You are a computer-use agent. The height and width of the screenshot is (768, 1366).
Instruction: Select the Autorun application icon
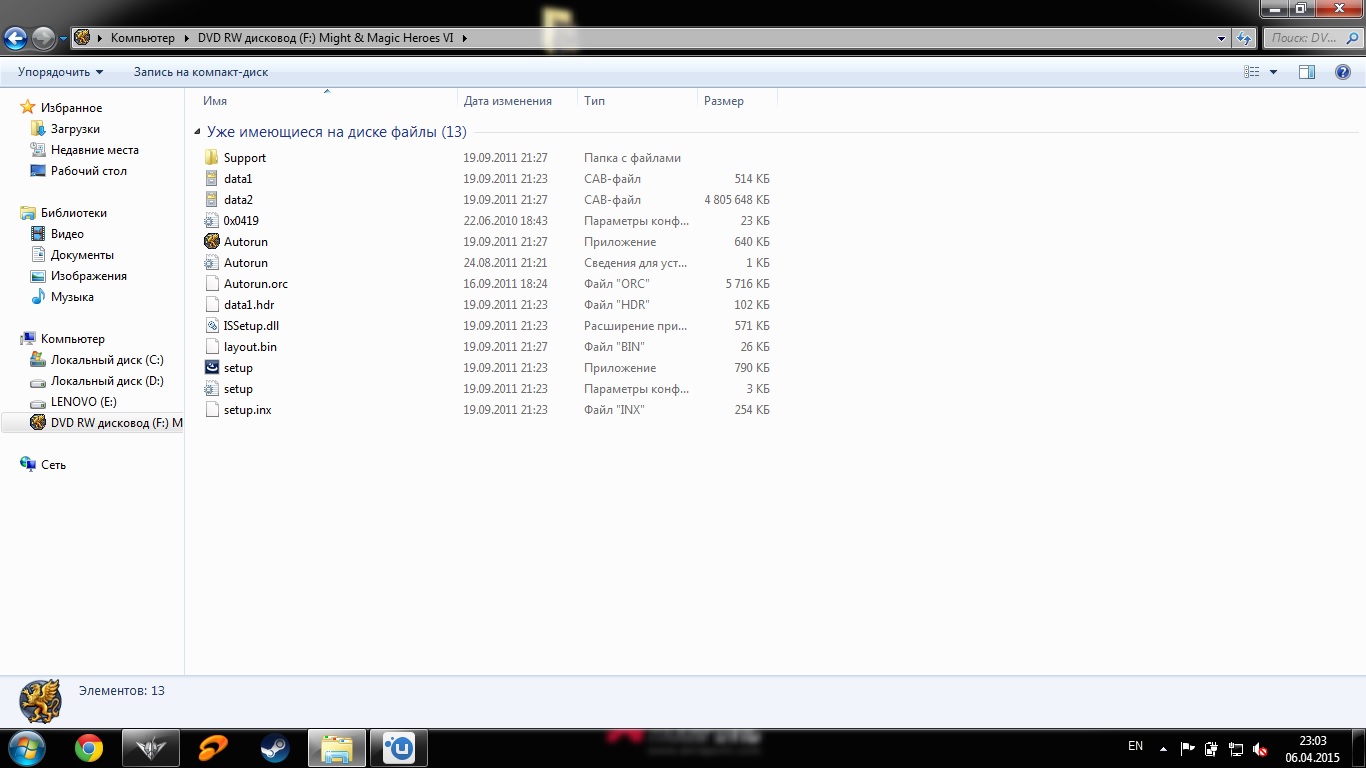[211, 242]
